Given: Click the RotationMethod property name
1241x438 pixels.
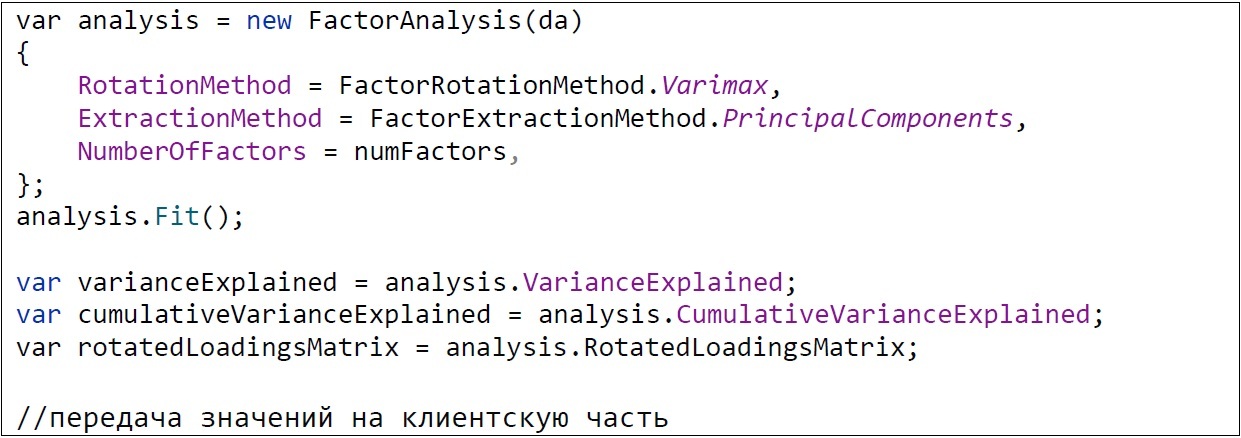Looking at the screenshot, I should coord(185,86).
